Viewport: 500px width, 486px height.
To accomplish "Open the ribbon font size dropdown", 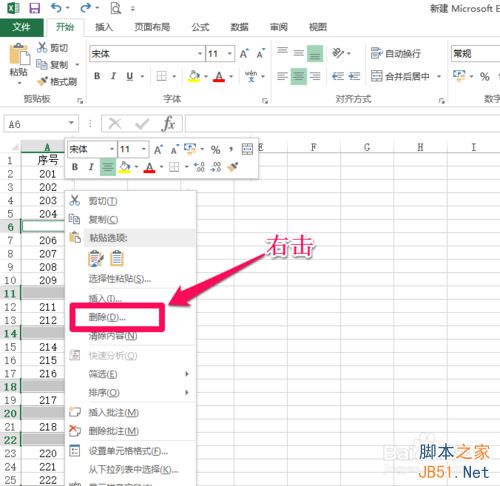I will [230, 54].
